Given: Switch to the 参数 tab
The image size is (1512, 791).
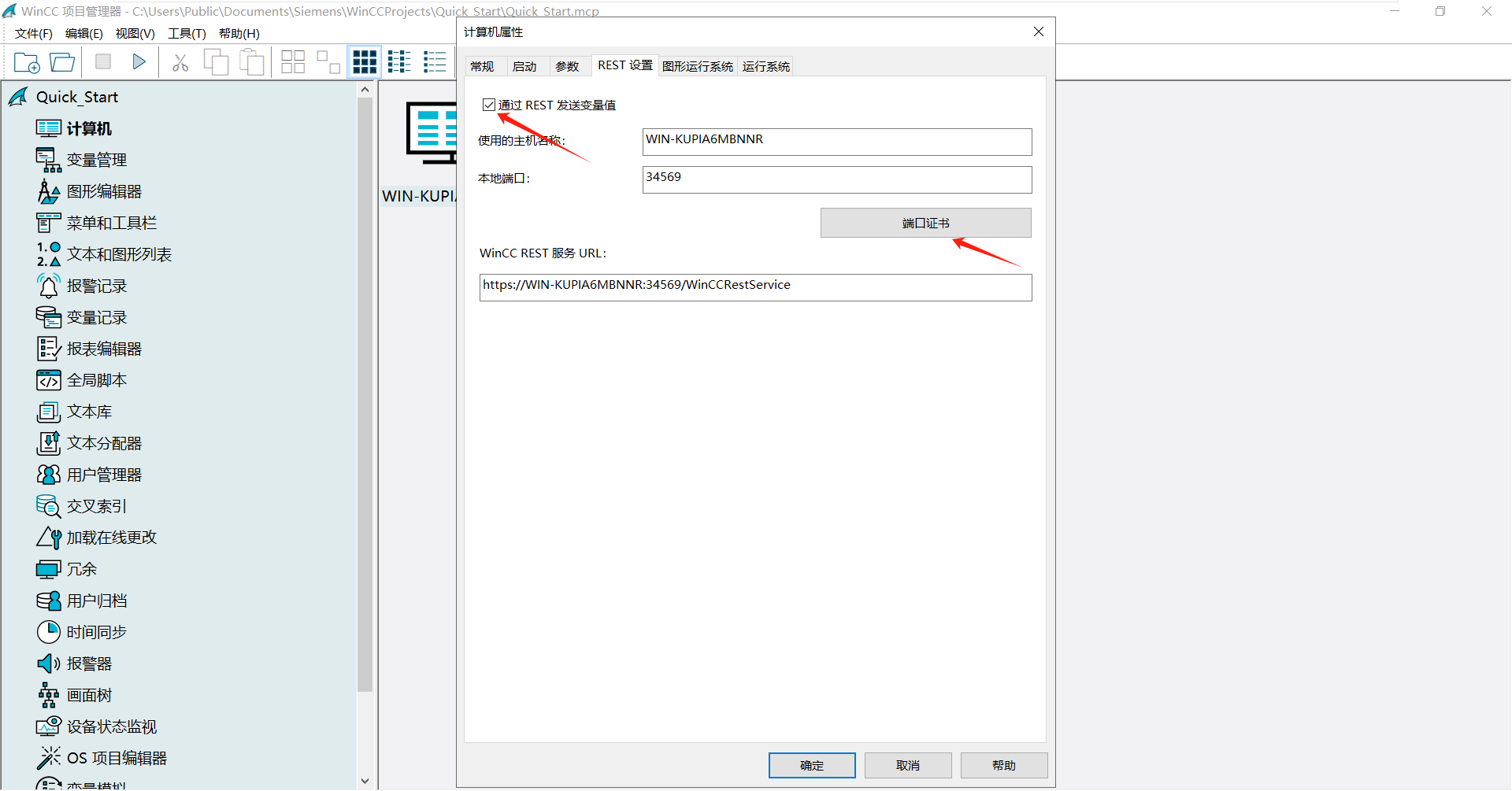Looking at the screenshot, I should (x=567, y=66).
